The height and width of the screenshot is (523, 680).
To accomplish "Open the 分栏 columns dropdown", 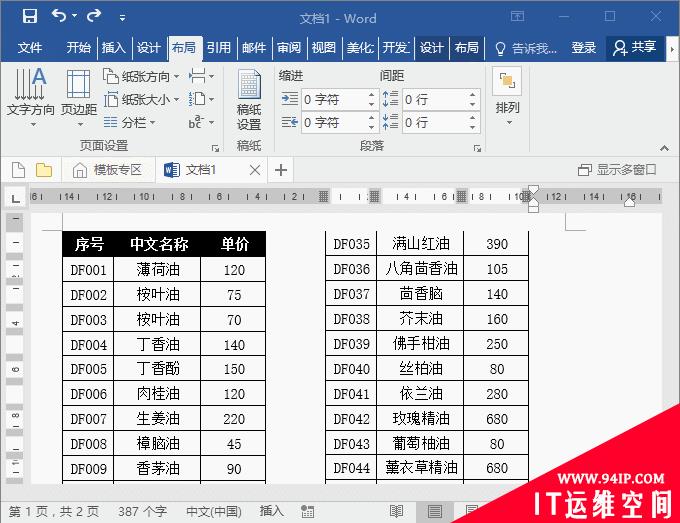I will pyautogui.click(x=130, y=123).
